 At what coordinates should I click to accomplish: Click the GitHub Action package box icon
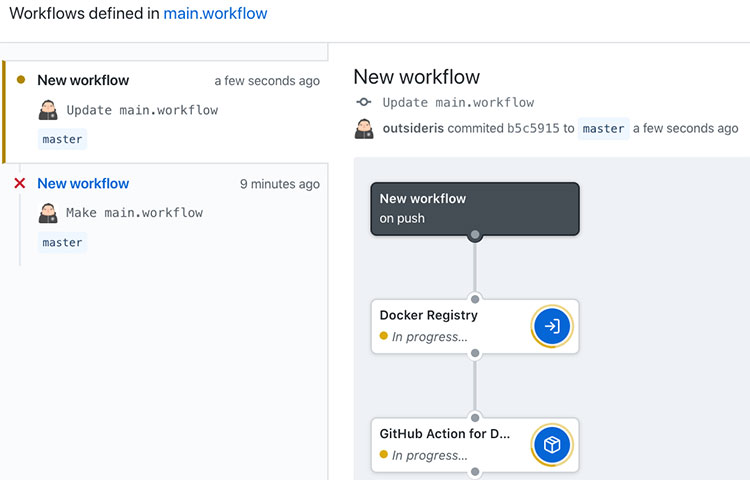552,445
